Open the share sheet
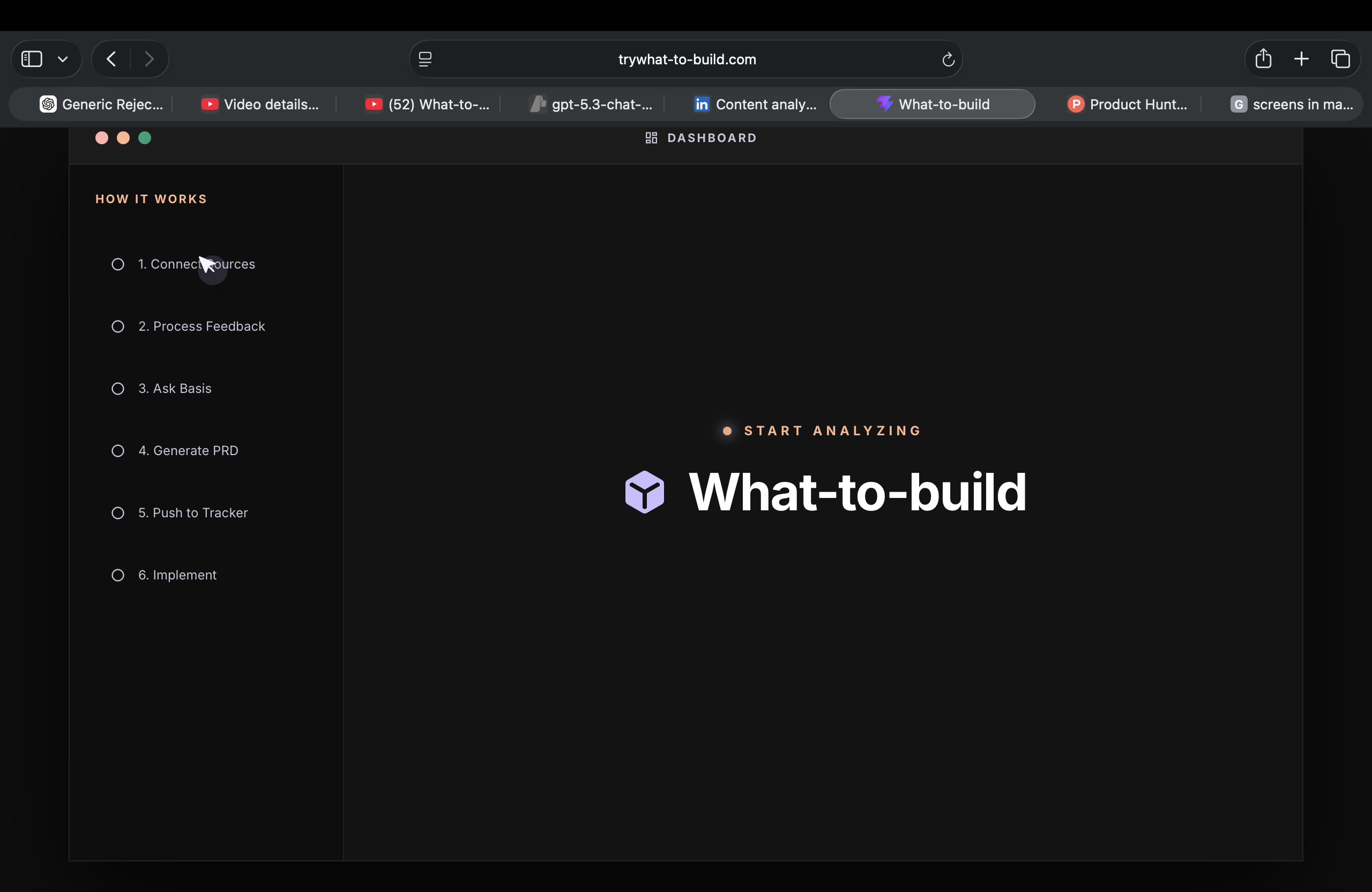The height and width of the screenshot is (892, 1372). pyautogui.click(x=1263, y=58)
